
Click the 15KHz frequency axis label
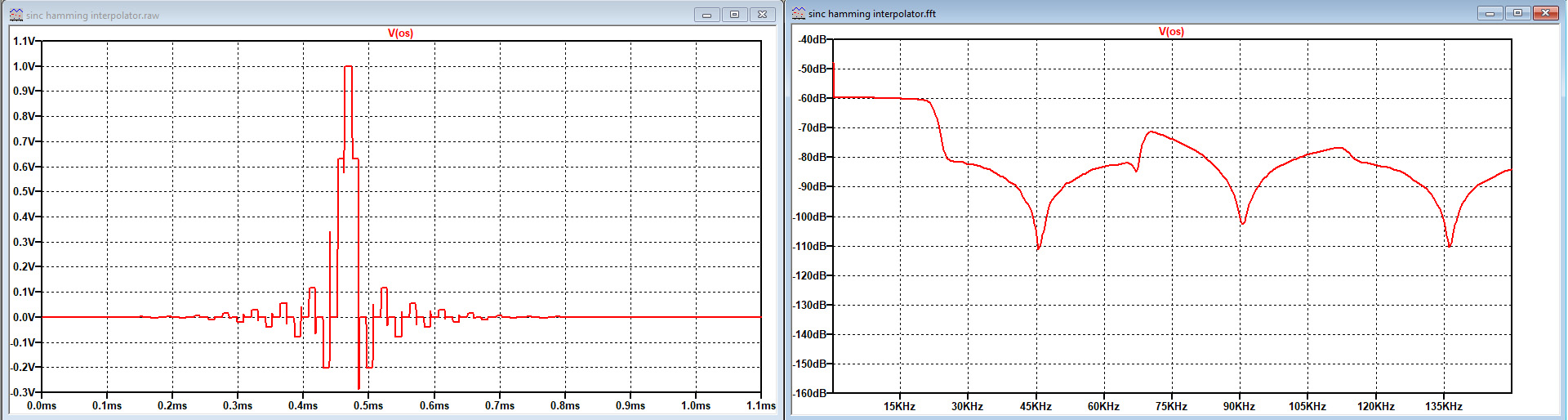[x=899, y=406]
